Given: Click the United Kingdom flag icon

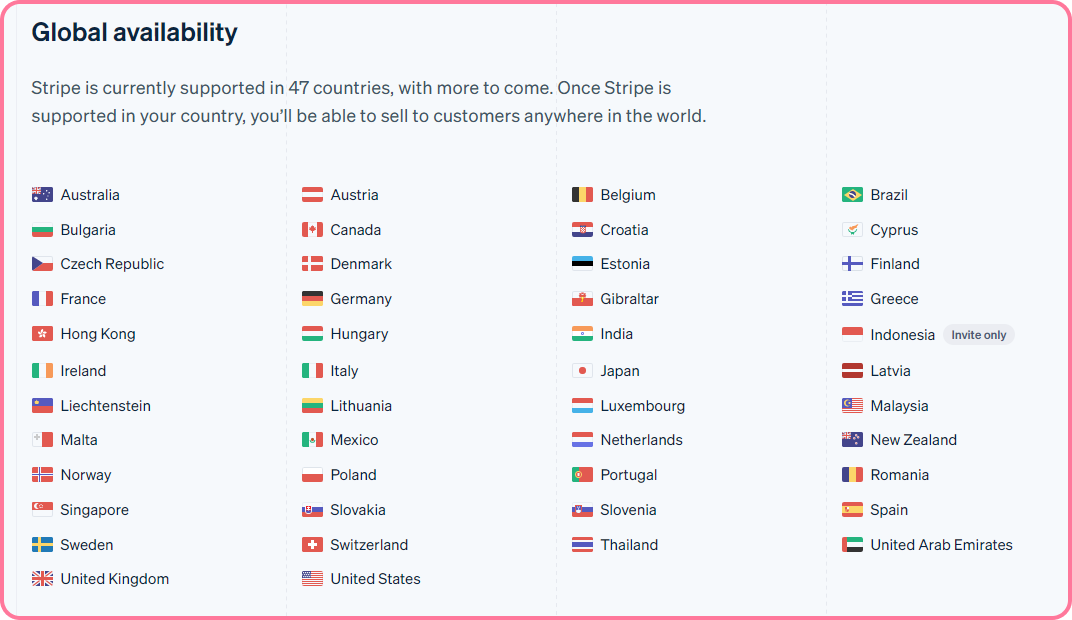Looking at the screenshot, I should coord(42,579).
